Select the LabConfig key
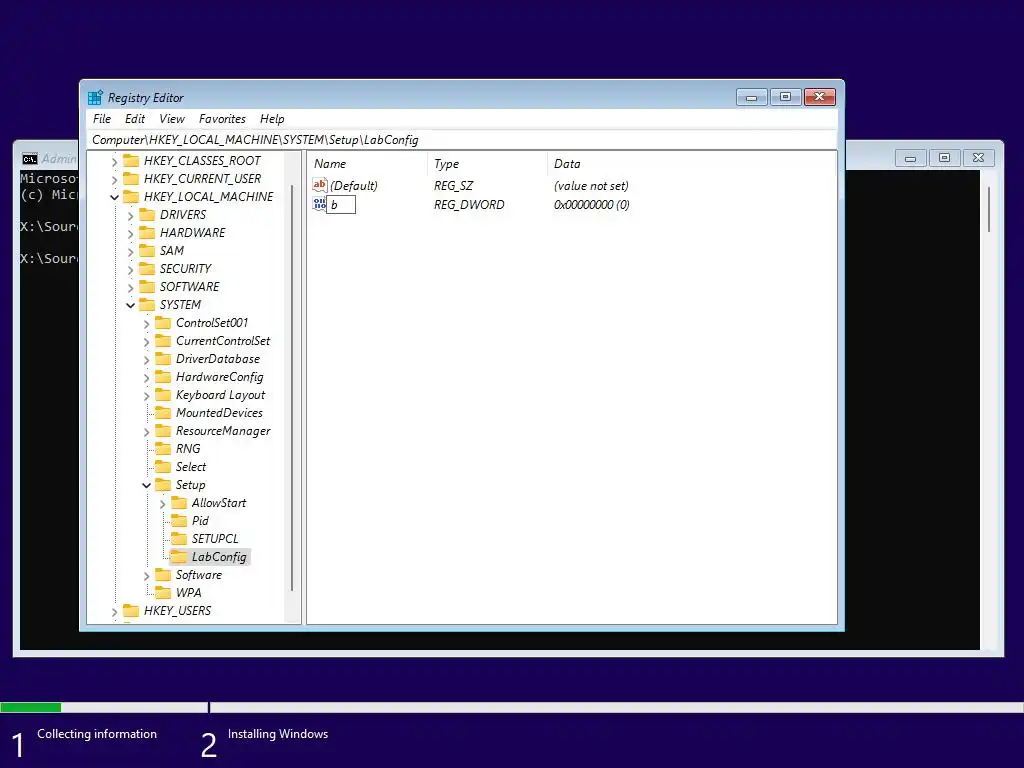The width and height of the screenshot is (1024, 768). (x=219, y=557)
